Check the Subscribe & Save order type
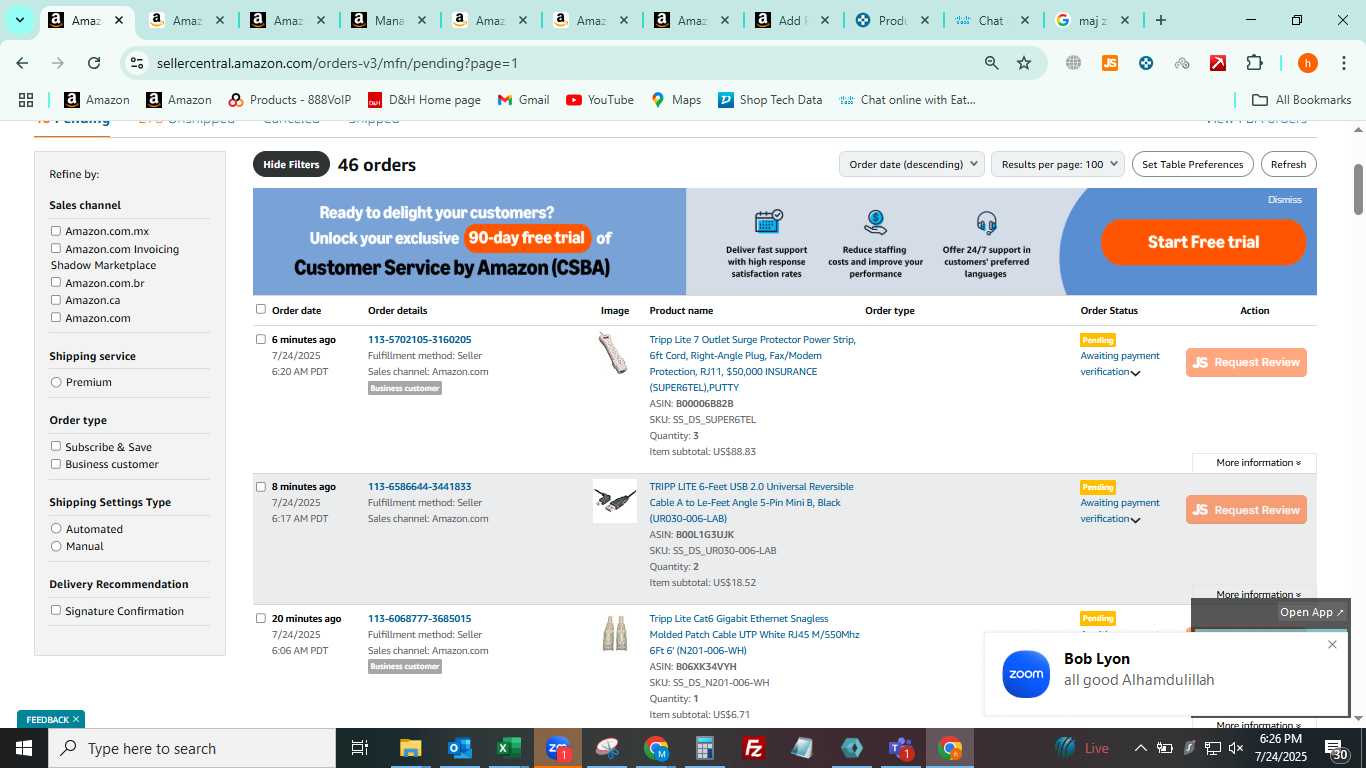 point(56,446)
